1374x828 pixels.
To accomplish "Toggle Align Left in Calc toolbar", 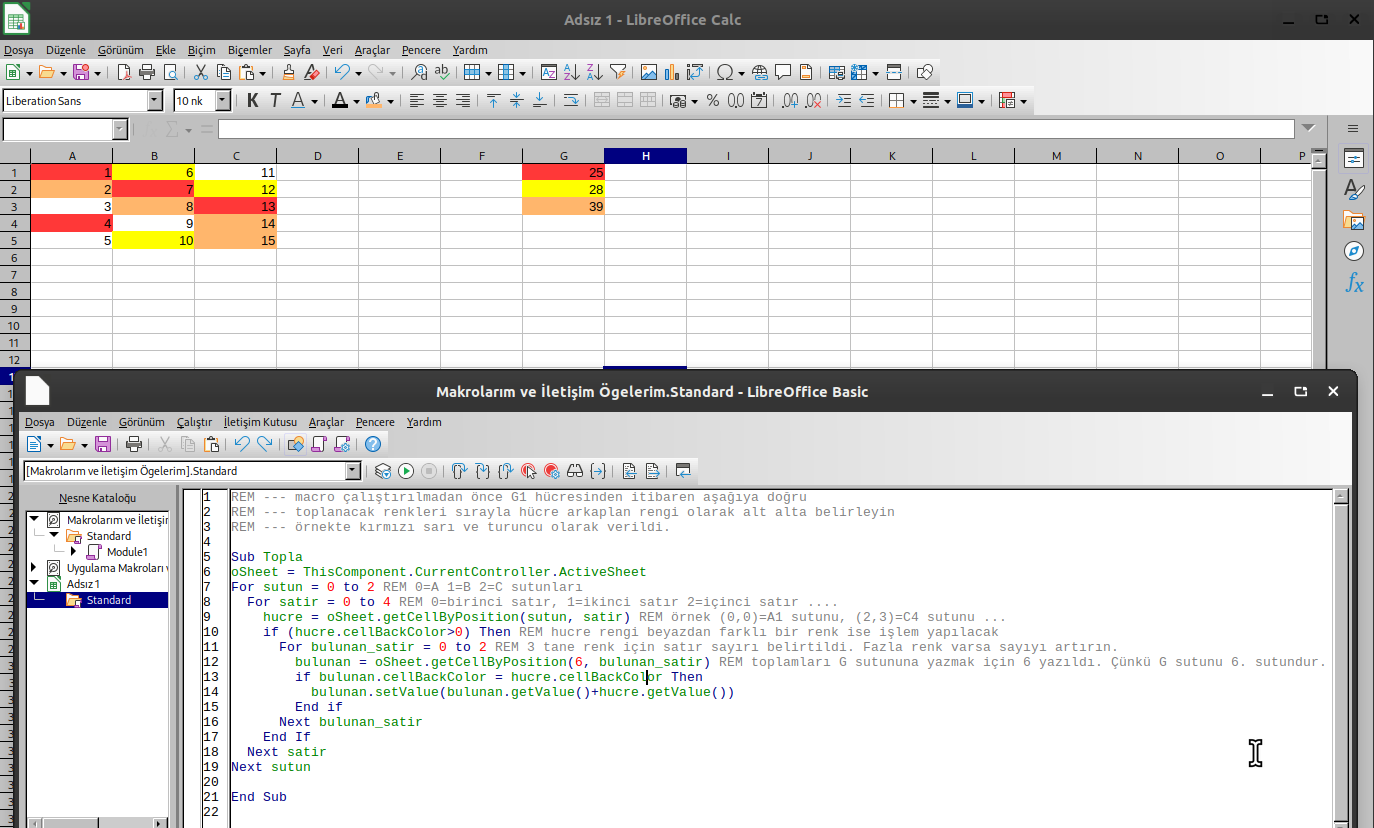I will pyautogui.click(x=417, y=100).
